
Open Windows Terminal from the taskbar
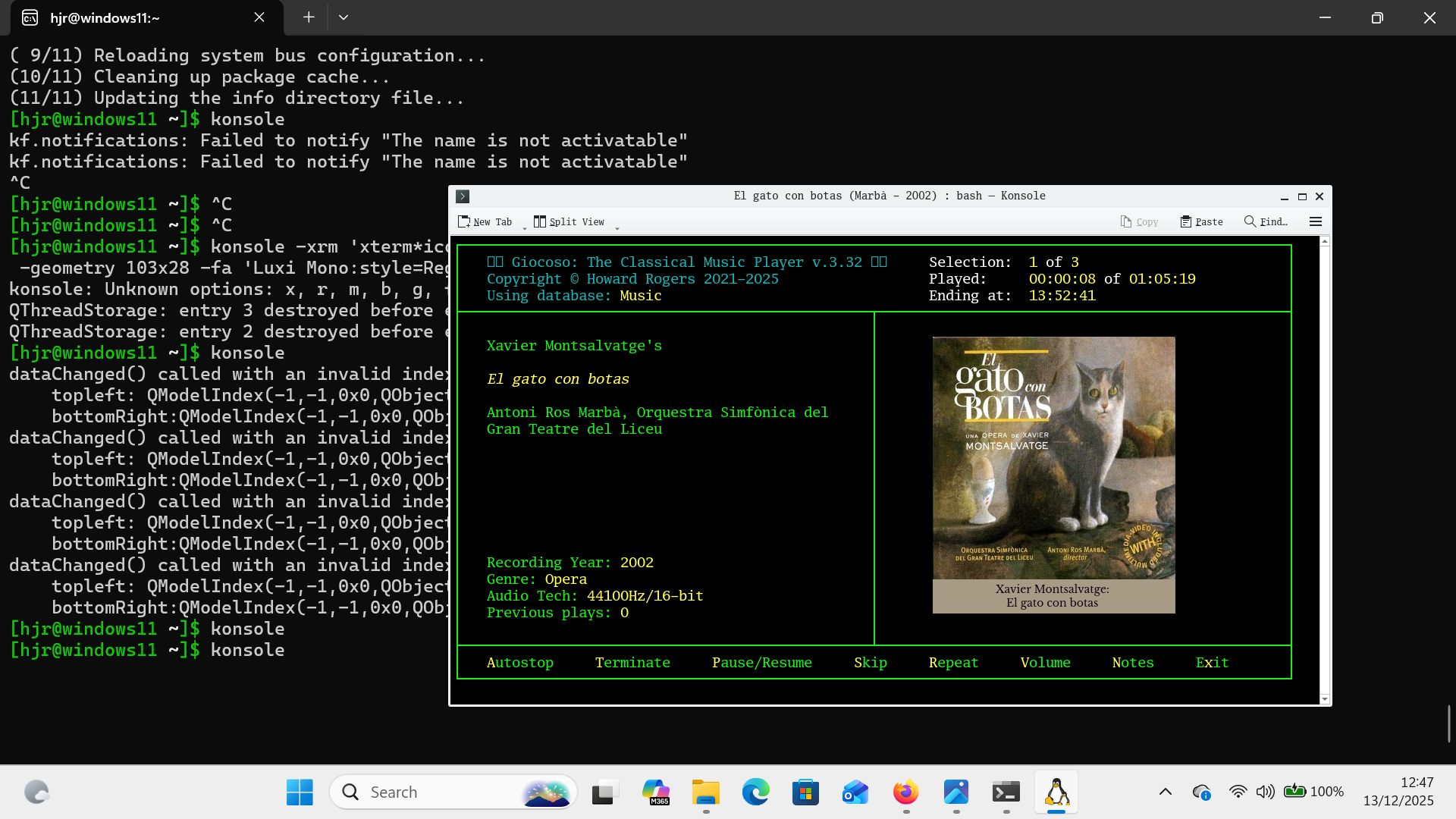[x=1006, y=792]
